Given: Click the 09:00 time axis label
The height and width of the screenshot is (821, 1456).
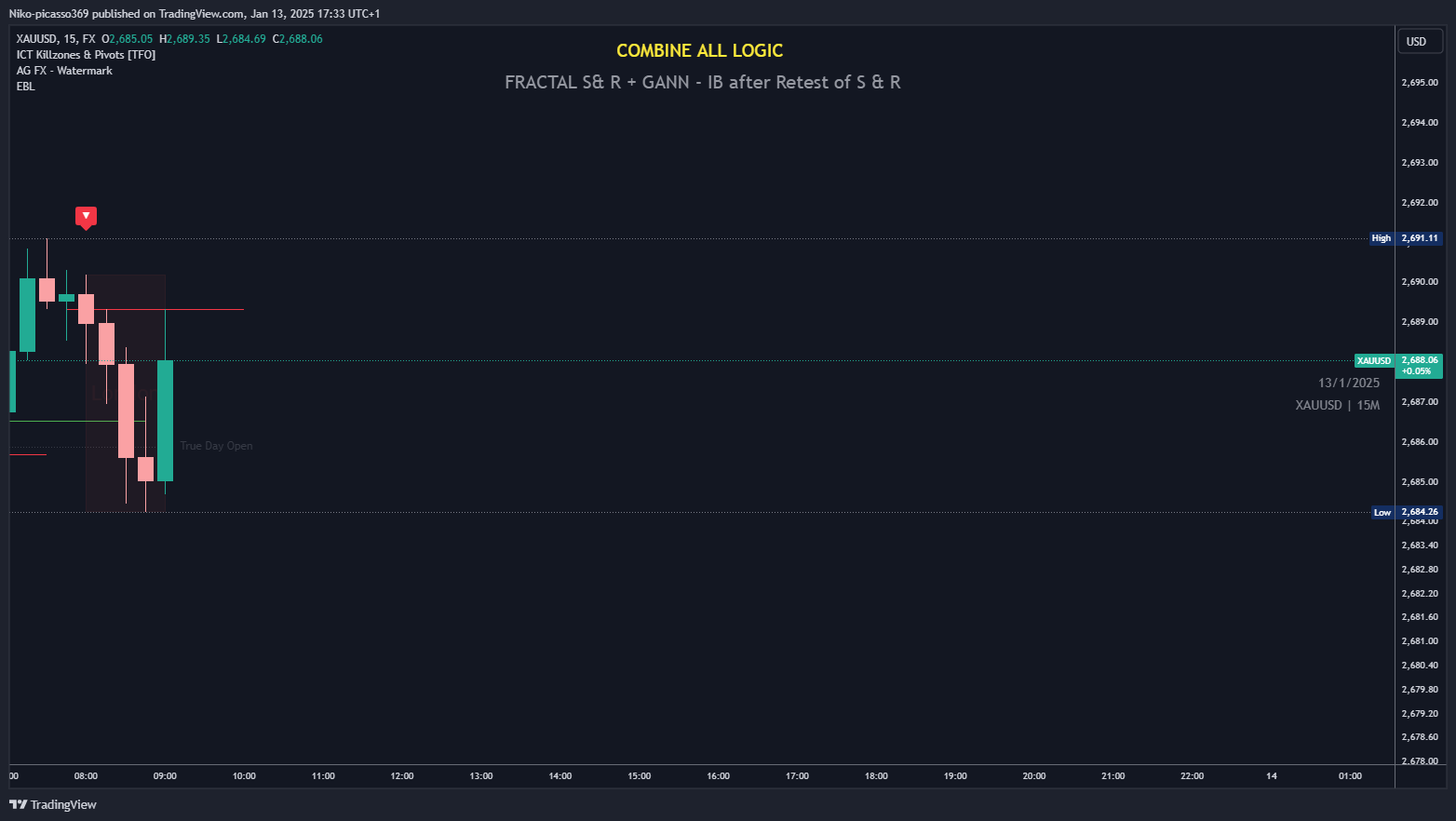Looking at the screenshot, I should (165, 776).
